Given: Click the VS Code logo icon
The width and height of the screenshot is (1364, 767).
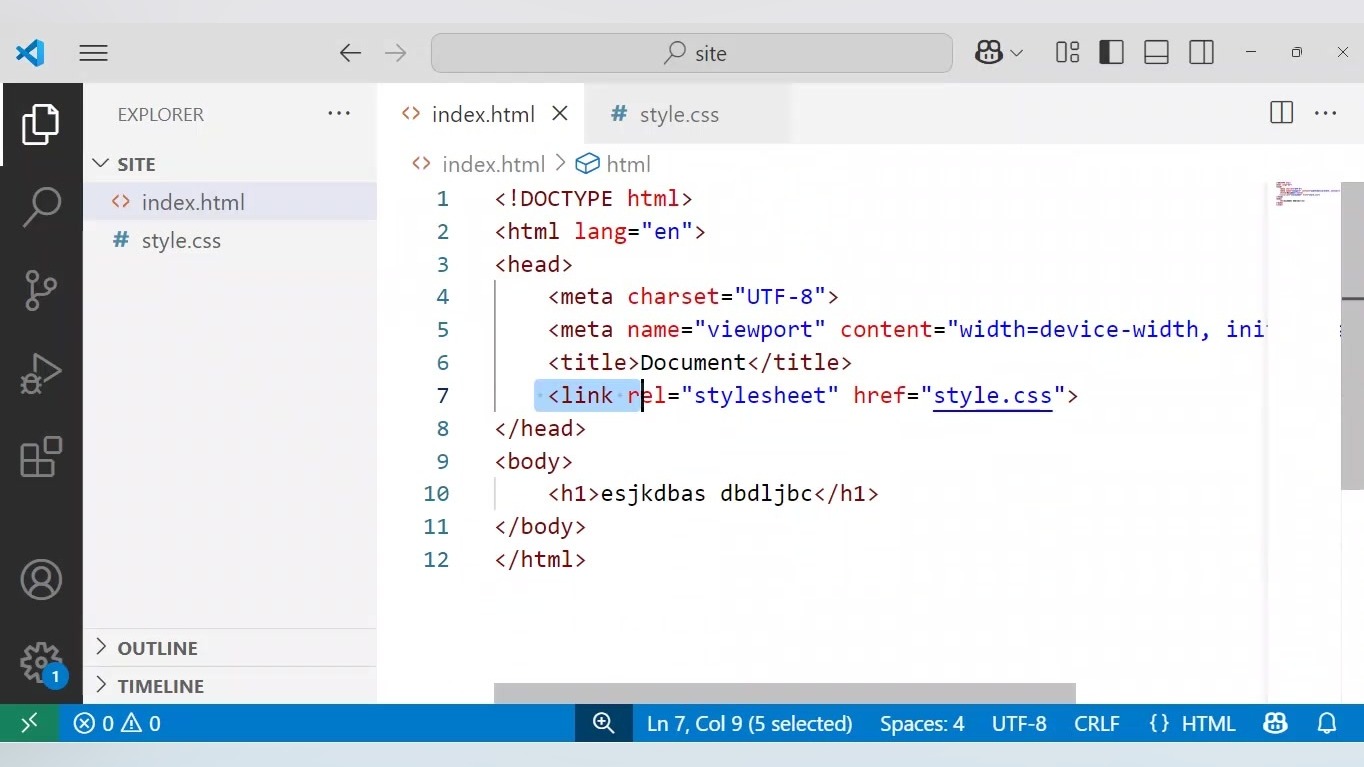Looking at the screenshot, I should click(x=30, y=53).
